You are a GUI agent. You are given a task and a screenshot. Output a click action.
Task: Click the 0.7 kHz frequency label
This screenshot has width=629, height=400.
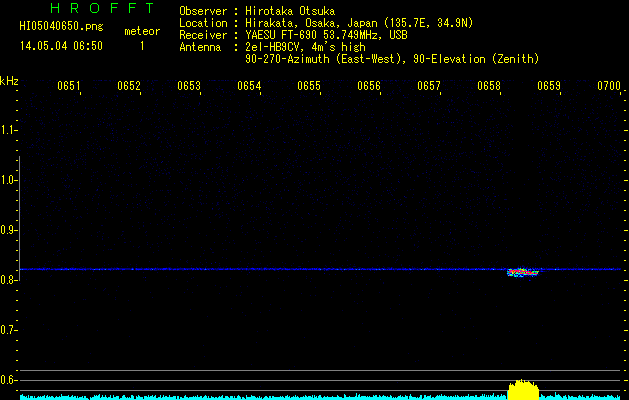pos(8,330)
